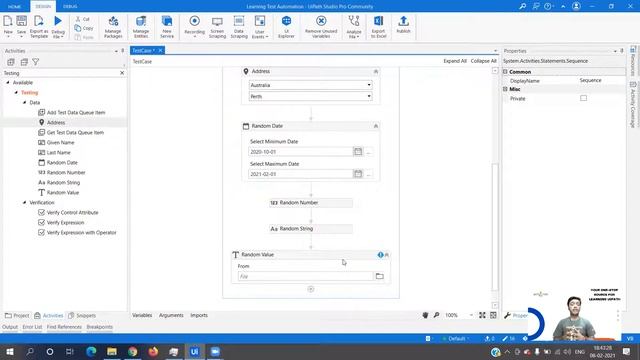Click the filter icon in Activities panel
This screenshot has width=640, height=360.
click(x=36, y=62)
